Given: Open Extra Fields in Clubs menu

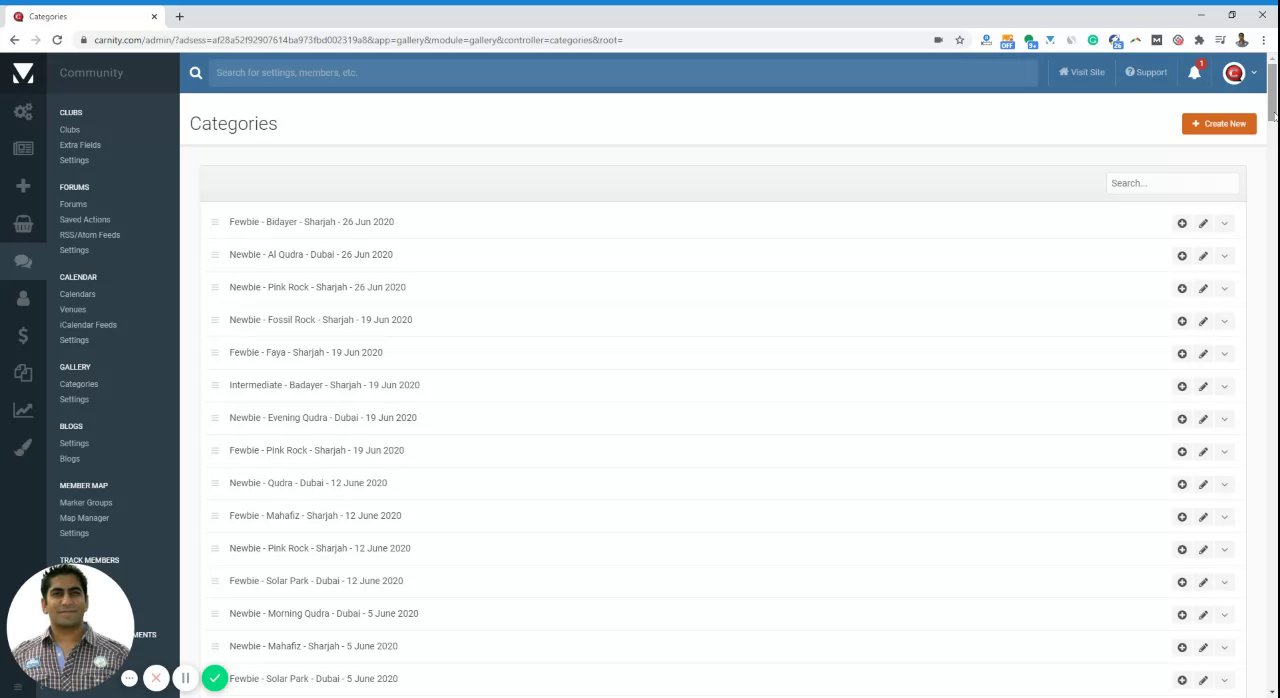Looking at the screenshot, I should (80, 145).
